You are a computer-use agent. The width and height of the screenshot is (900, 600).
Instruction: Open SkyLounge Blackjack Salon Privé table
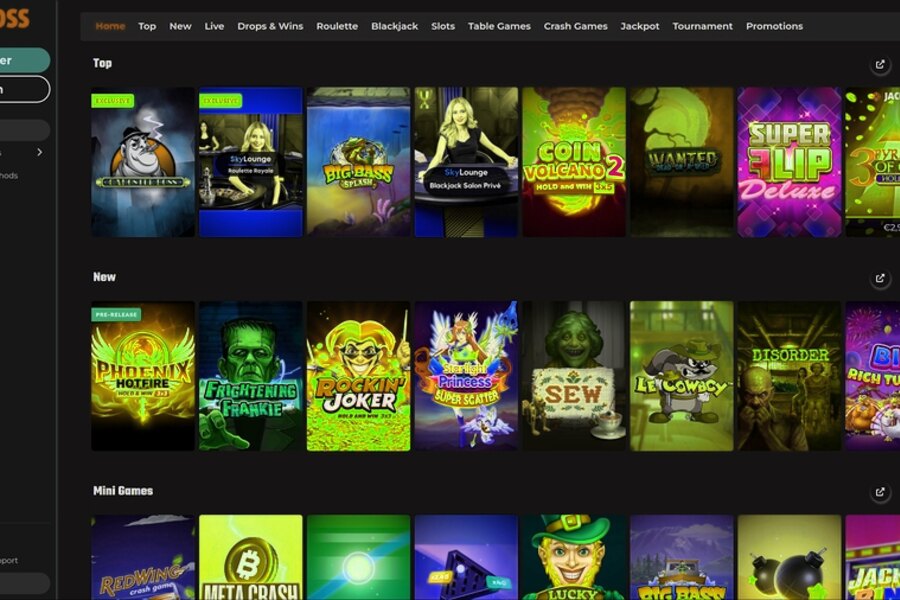coord(466,162)
